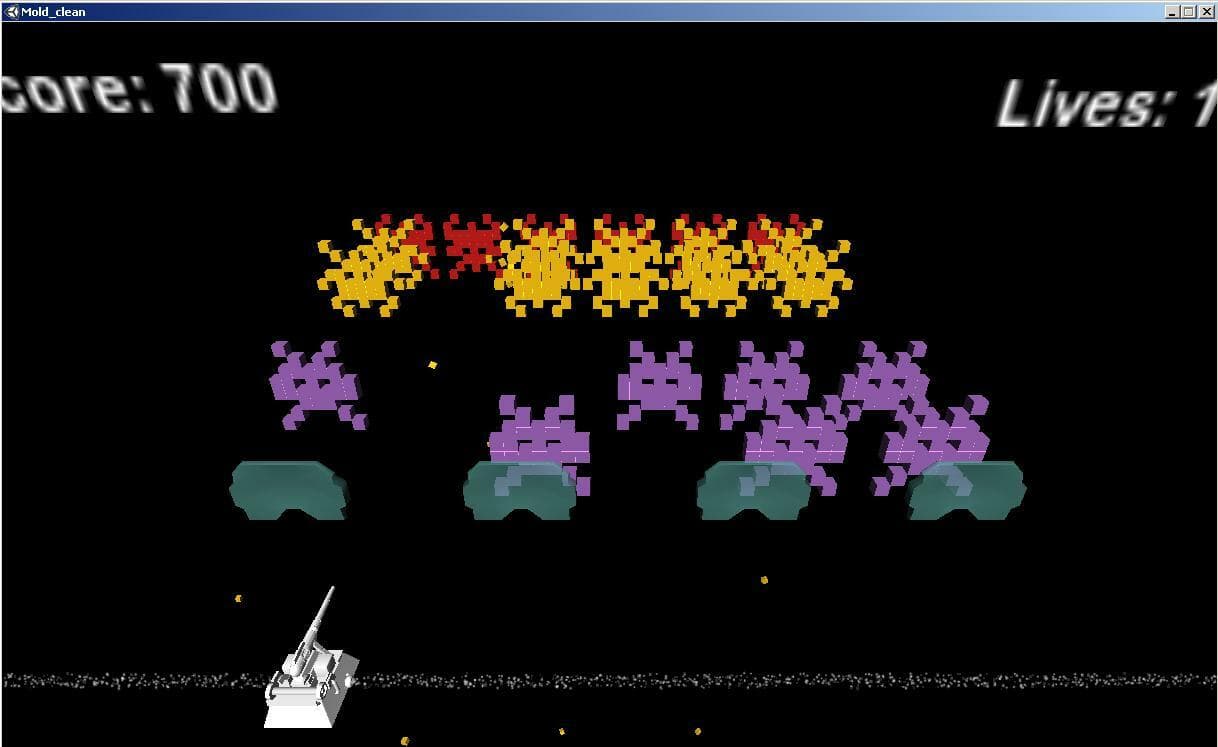1218x747 pixels.
Task: Click the rightmost teal shield bunker
Action: (x=966, y=489)
